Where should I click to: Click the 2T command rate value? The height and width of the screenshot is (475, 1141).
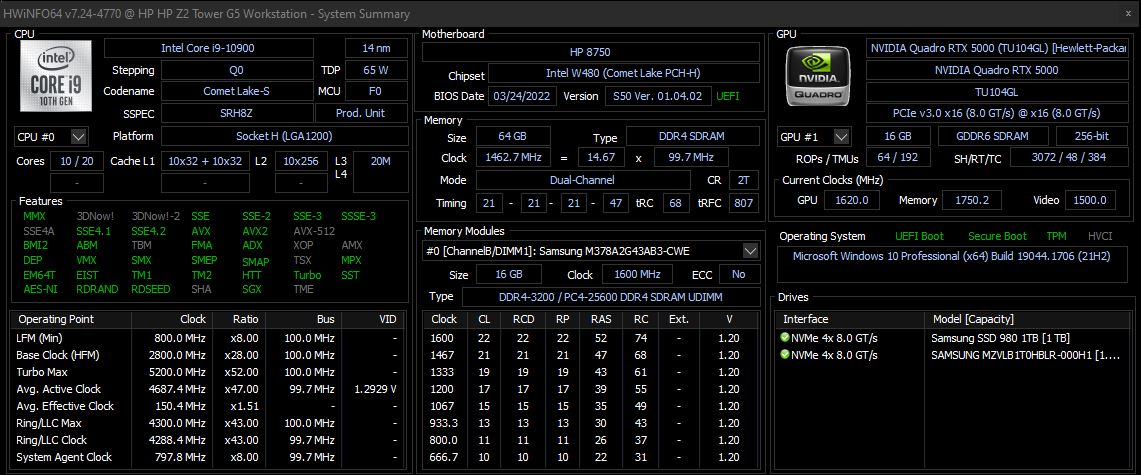[743, 180]
